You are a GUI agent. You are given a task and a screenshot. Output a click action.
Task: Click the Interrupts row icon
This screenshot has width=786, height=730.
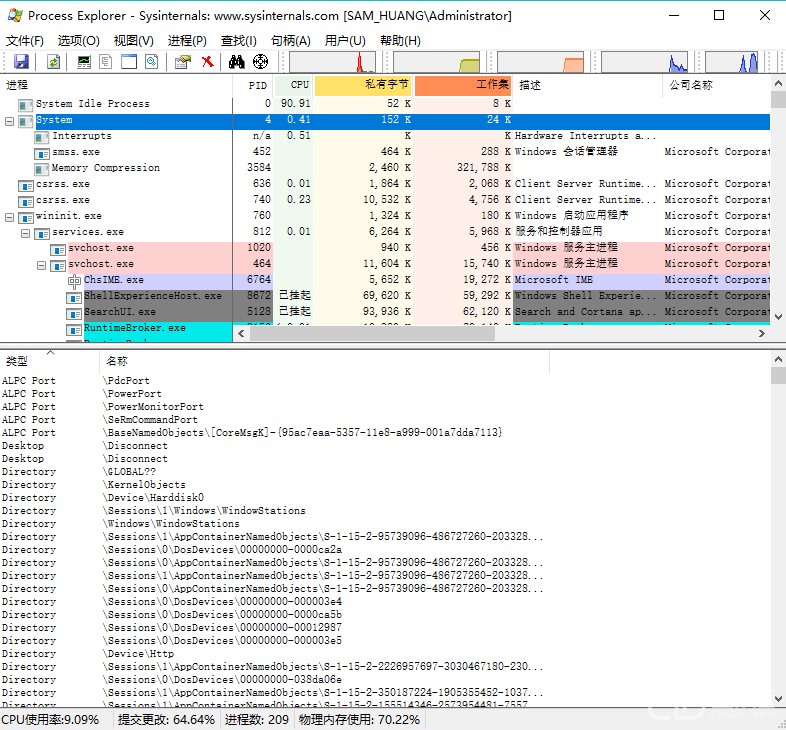click(42, 136)
